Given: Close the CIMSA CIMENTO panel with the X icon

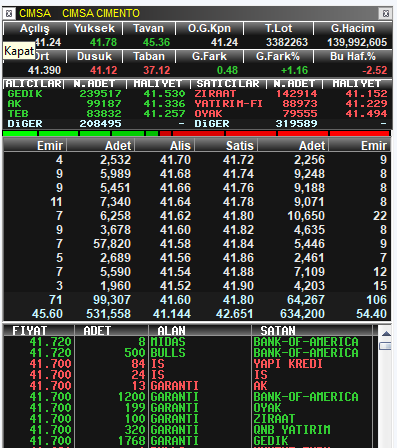Looking at the screenshot, I should (x=386, y=14).
